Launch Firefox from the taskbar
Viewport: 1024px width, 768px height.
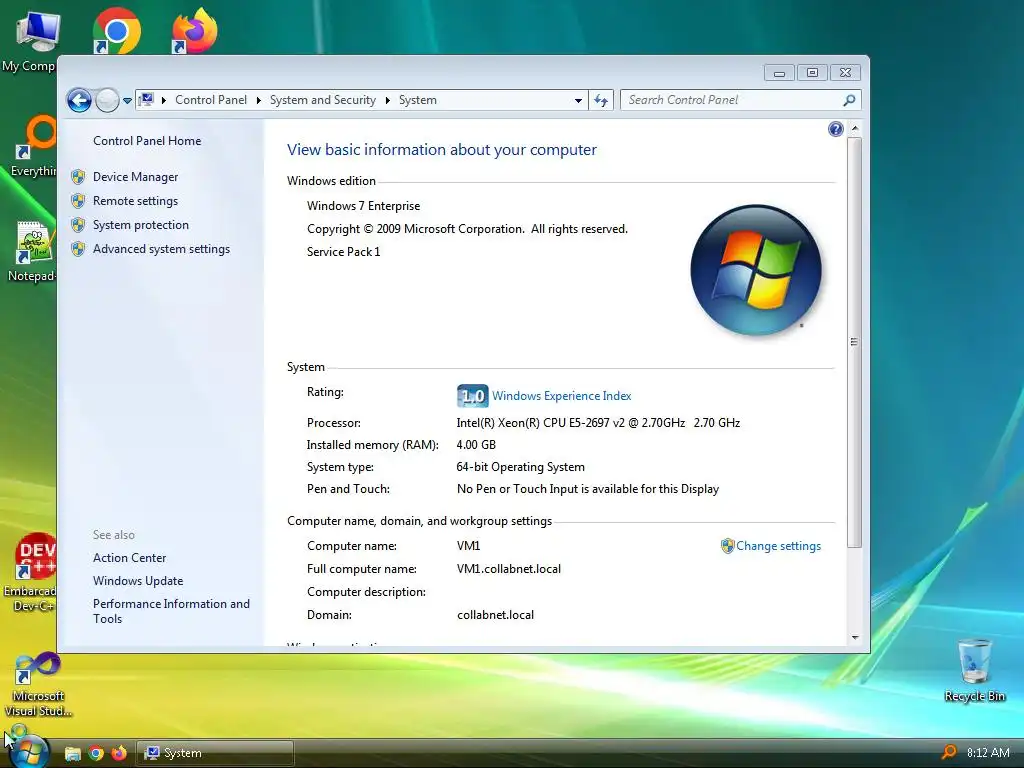(119, 754)
